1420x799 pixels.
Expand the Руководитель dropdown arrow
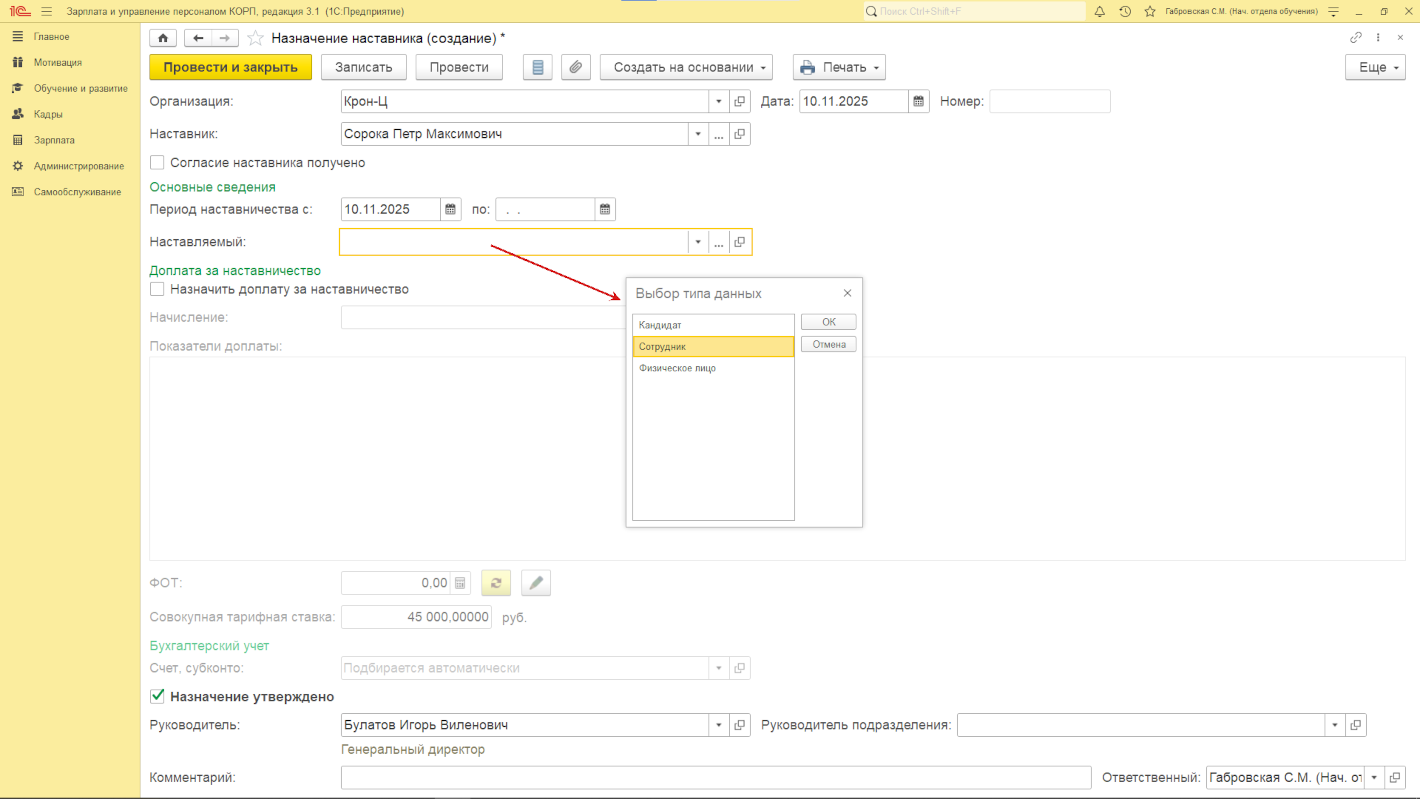click(x=719, y=725)
